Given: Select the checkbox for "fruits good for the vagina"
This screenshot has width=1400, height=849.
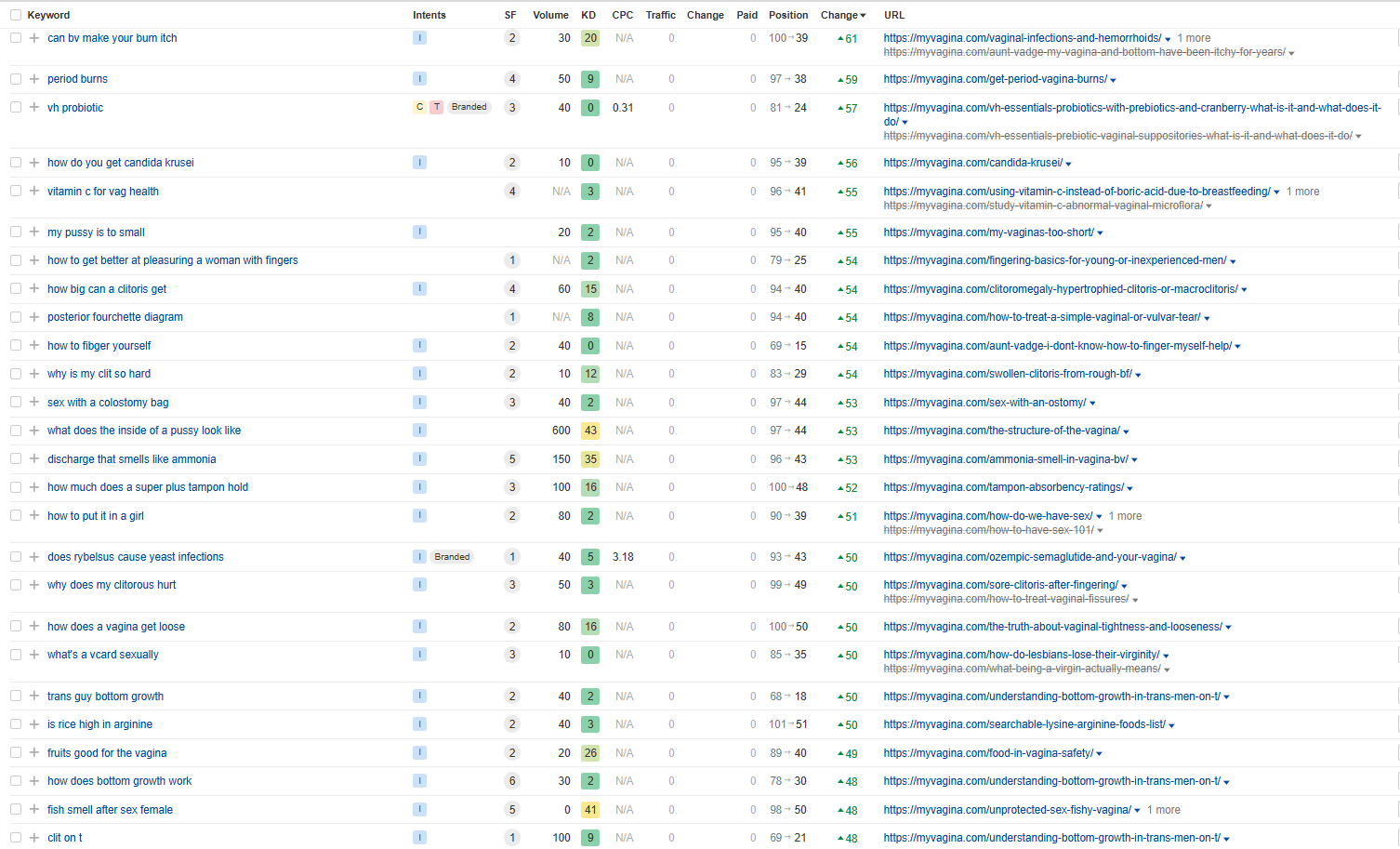Looking at the screenshot, I should pos(16,753).
